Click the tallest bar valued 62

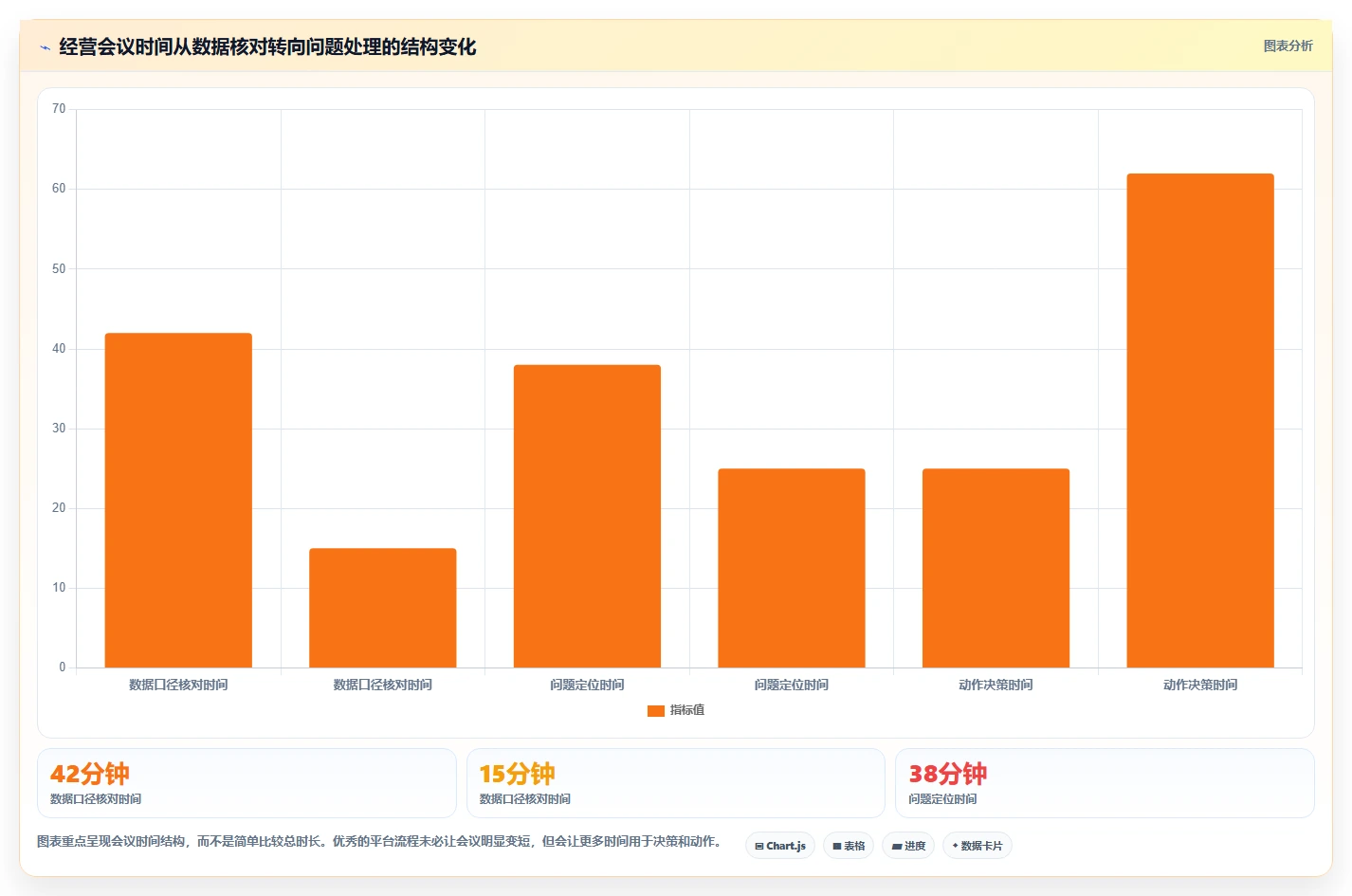click(1200, 420)
